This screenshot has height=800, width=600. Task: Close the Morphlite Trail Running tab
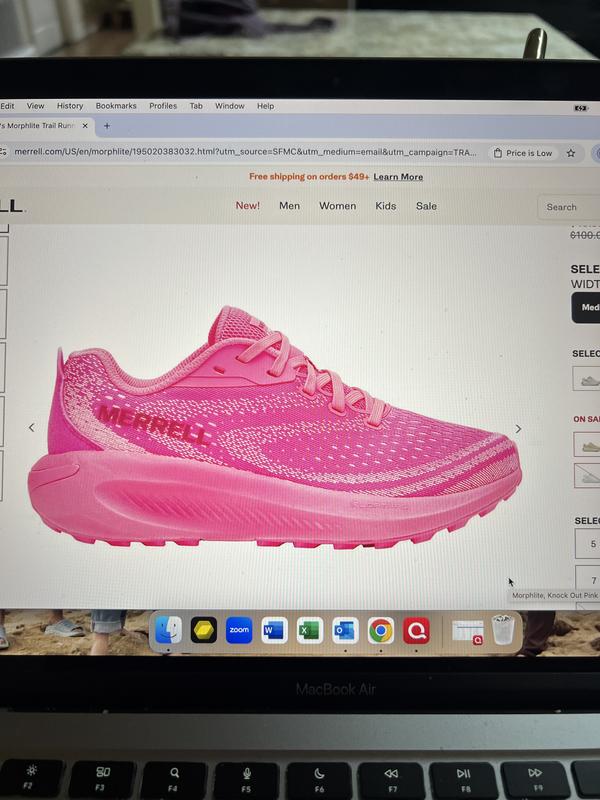(85, 126)
